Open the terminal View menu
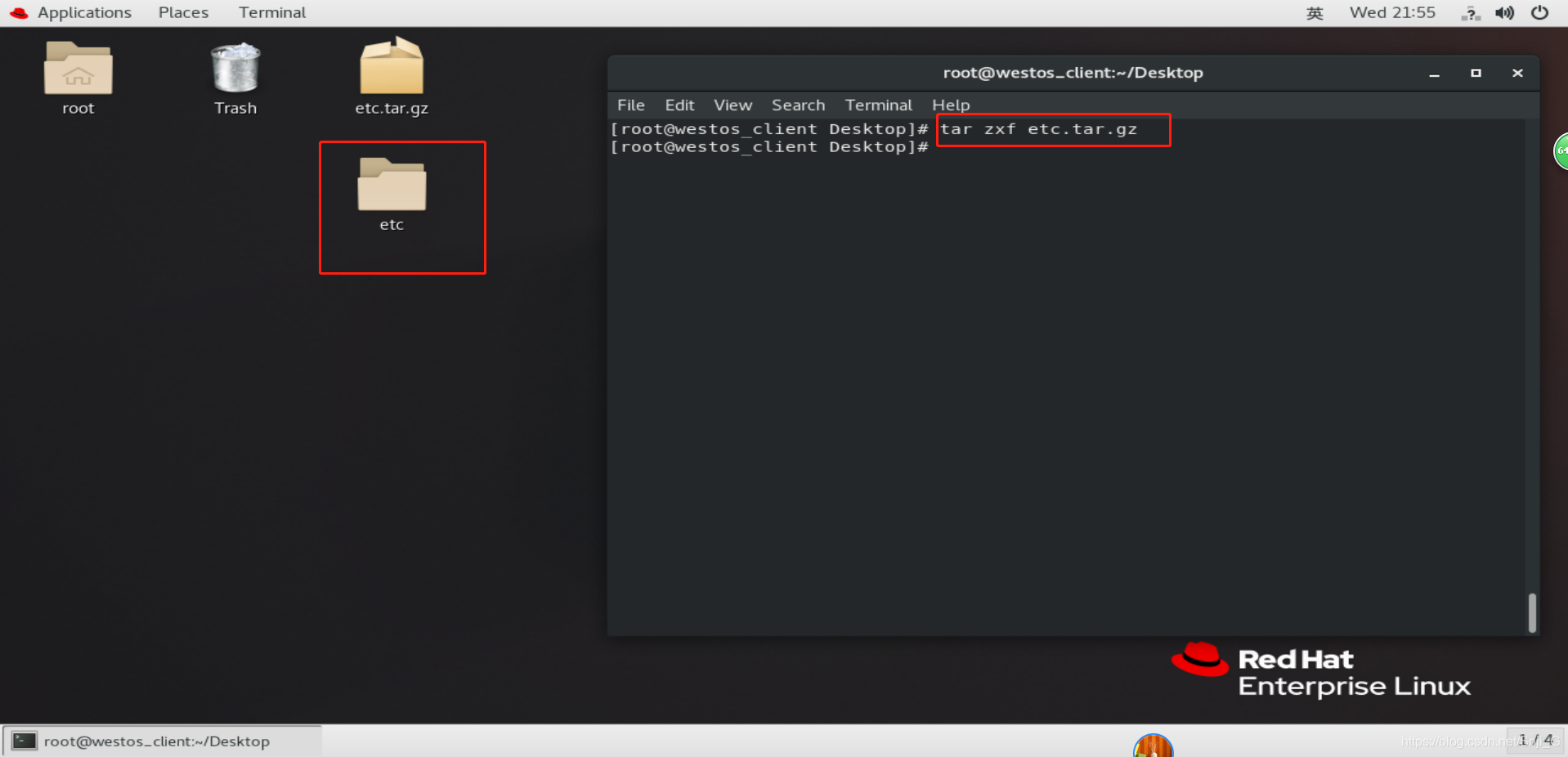 [732, 105]
